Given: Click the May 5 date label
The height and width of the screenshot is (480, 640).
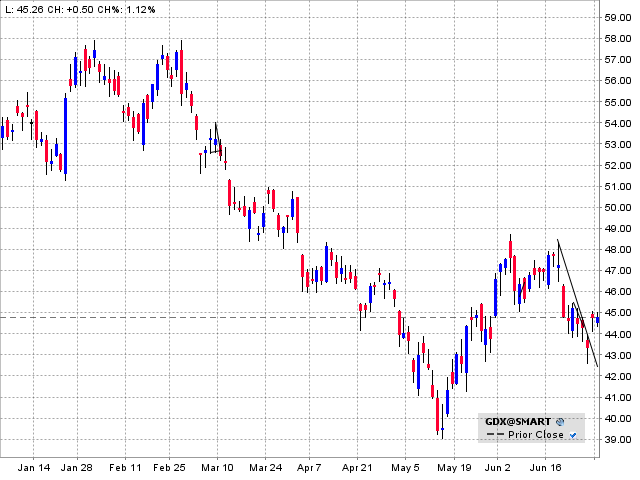Looking at the screenshot, I should point(405,468).
